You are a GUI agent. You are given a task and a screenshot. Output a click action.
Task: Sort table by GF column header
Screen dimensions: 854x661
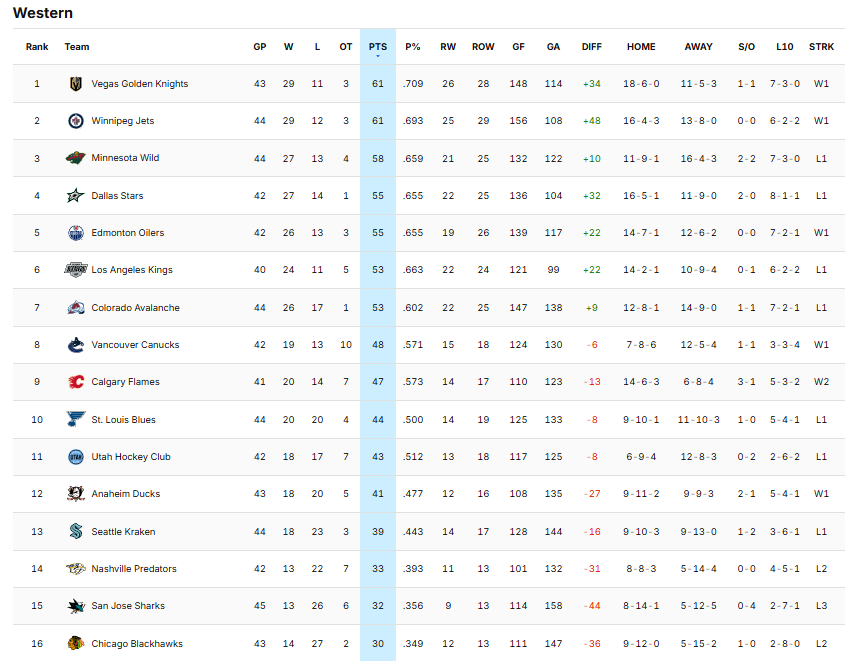click(518, 47)
